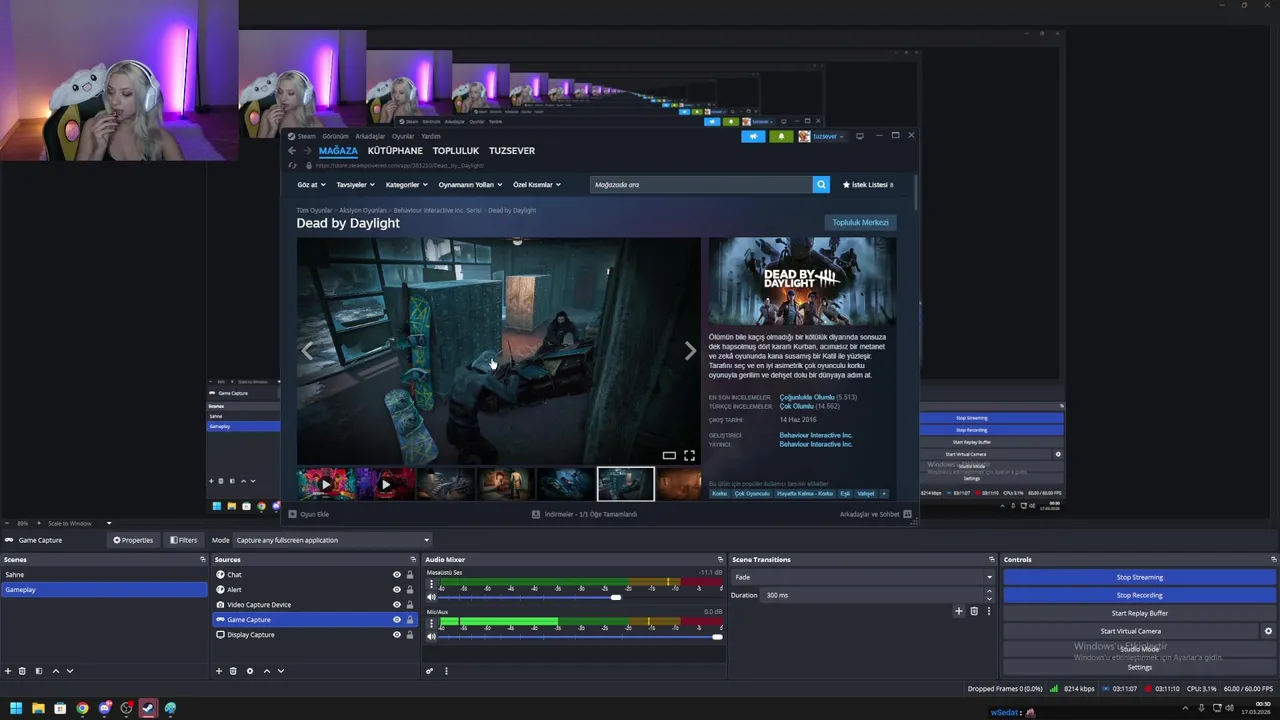Open Steam from the Windows taskbar
1280x720 pixels.
[148, 708]
